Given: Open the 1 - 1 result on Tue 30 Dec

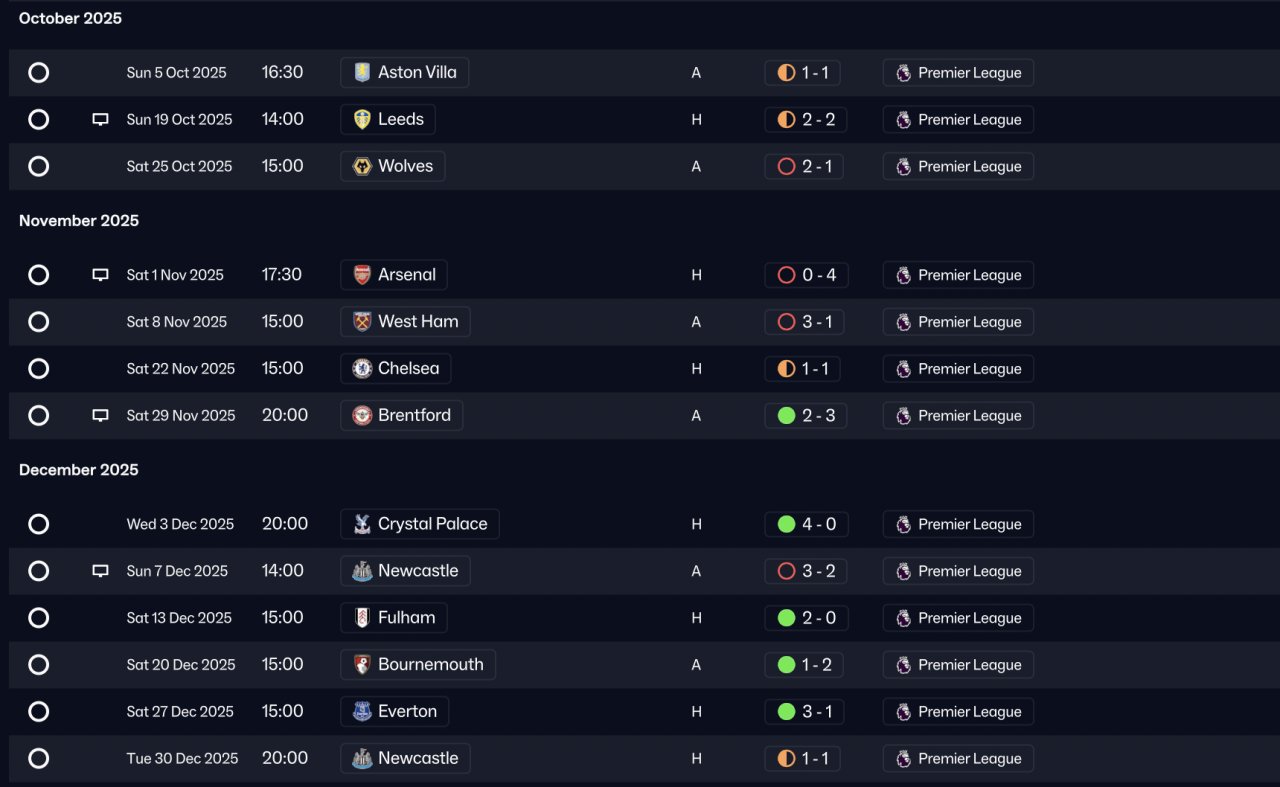Looking at the screenshot, I should [x=802, y=758].
